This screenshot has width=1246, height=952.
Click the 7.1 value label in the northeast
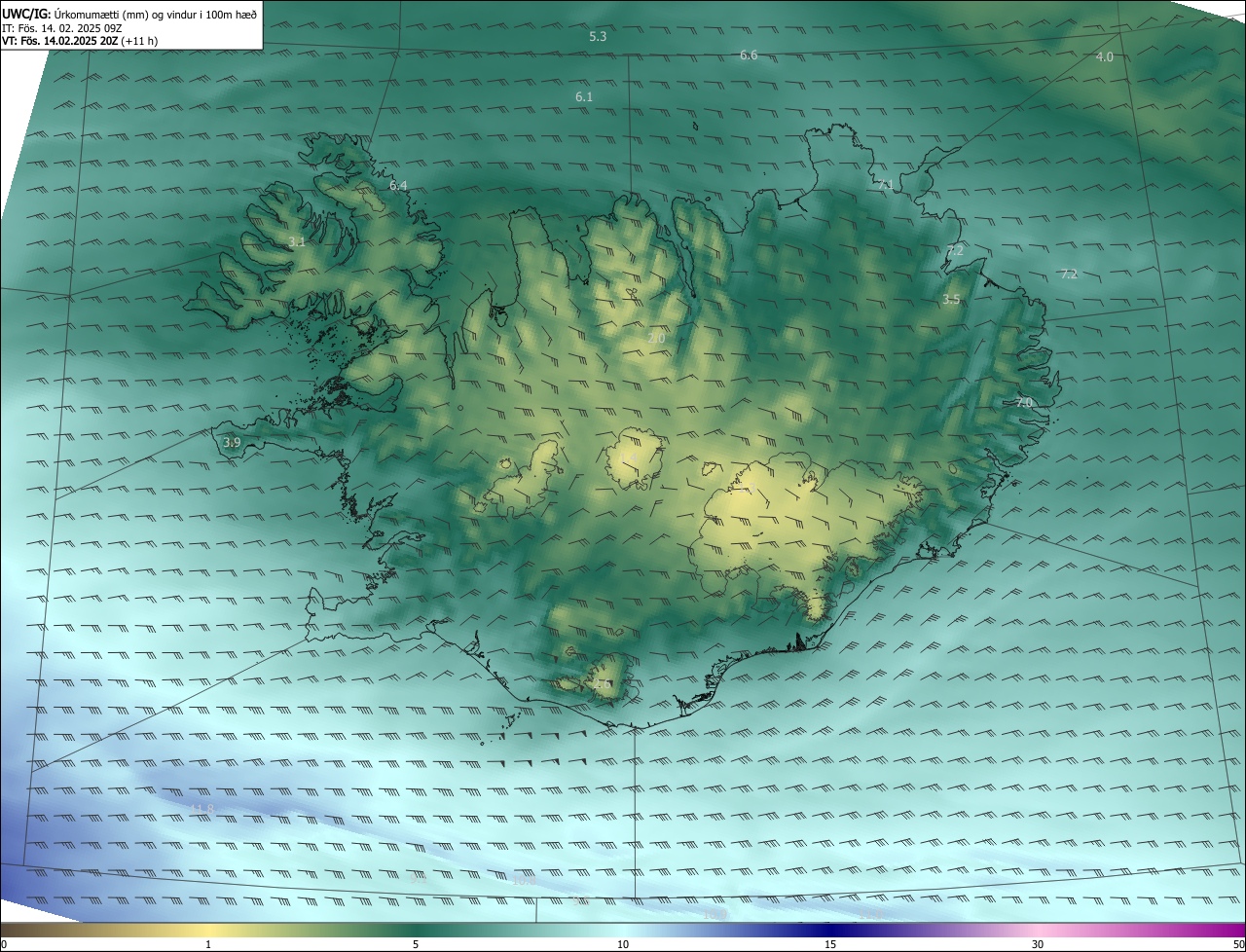tap(885, 184)
